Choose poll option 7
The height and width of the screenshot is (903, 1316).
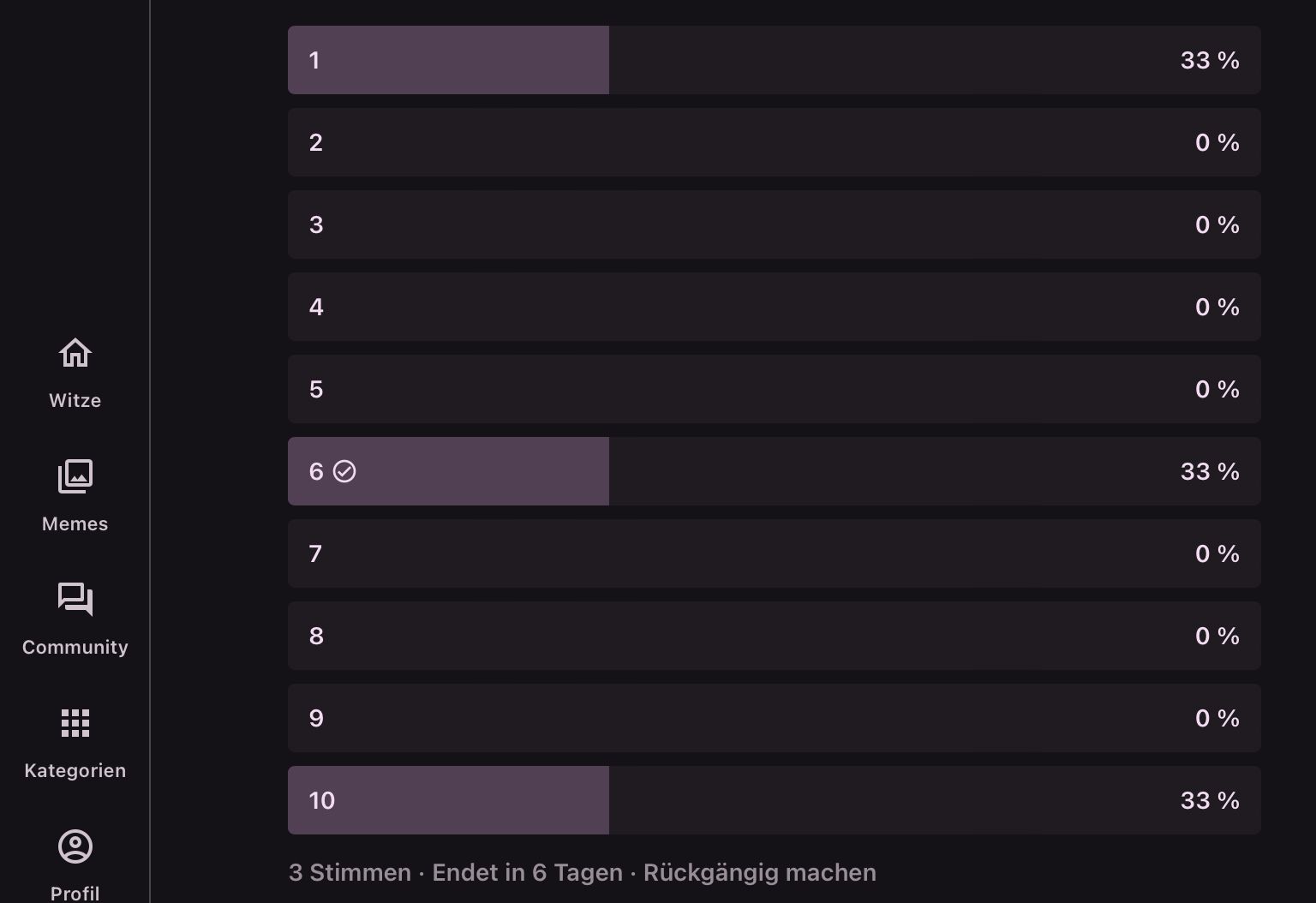(774, 553)
